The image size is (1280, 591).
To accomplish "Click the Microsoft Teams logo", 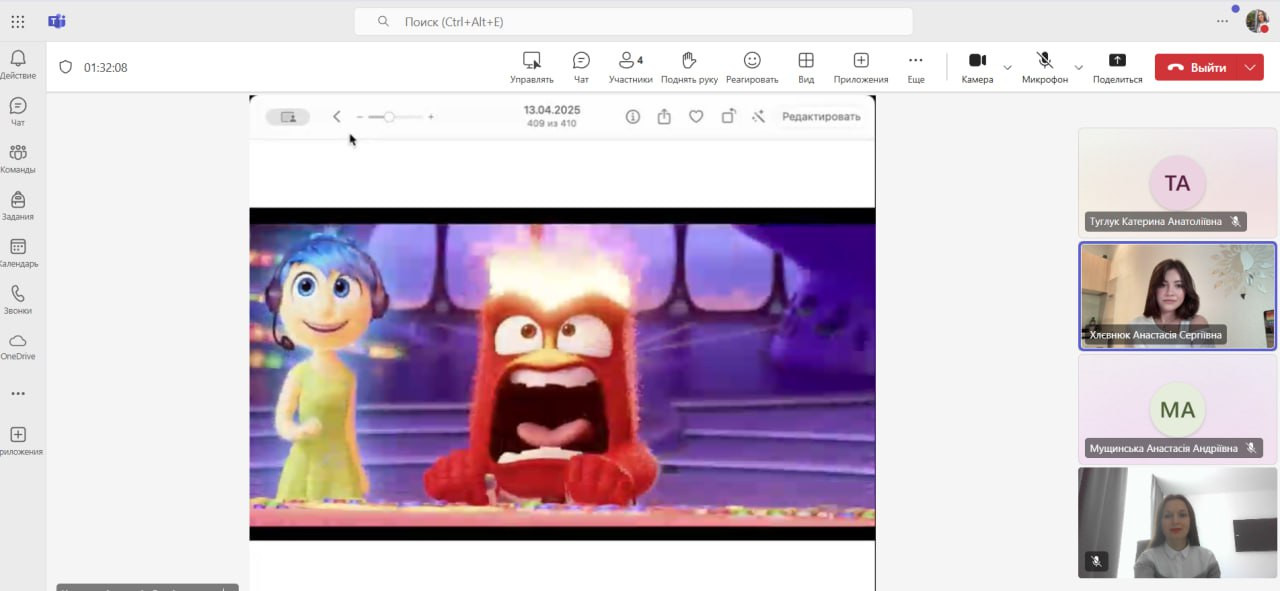I will pyautogui.click(x=57, y=21).
